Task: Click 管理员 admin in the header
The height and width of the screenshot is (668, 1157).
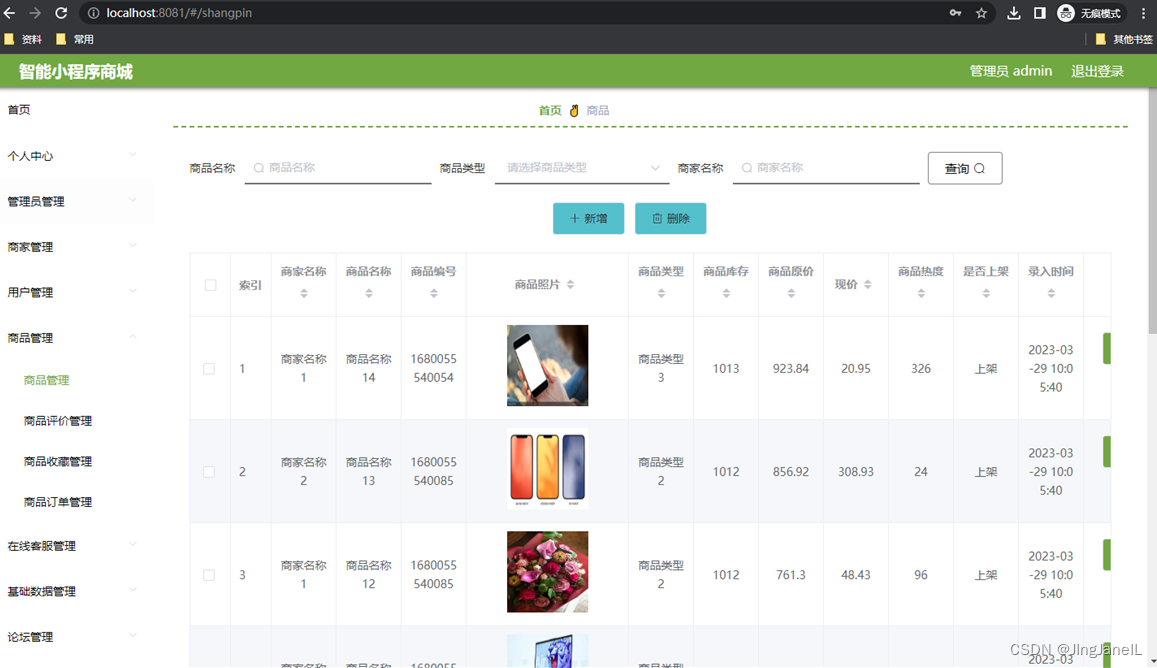Action: pos(1010,71)
